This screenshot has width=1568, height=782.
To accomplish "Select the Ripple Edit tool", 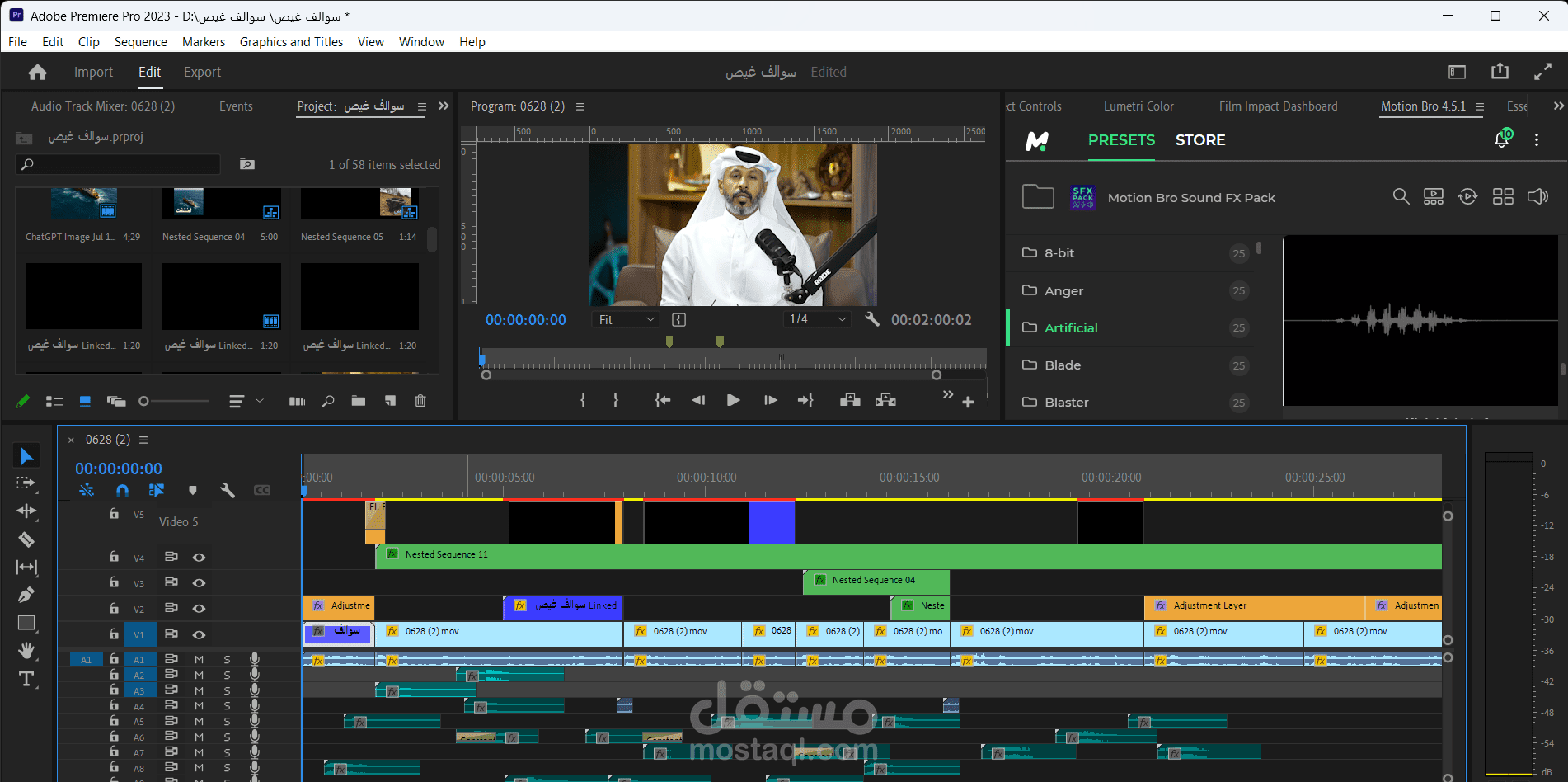I will point(26,511).
